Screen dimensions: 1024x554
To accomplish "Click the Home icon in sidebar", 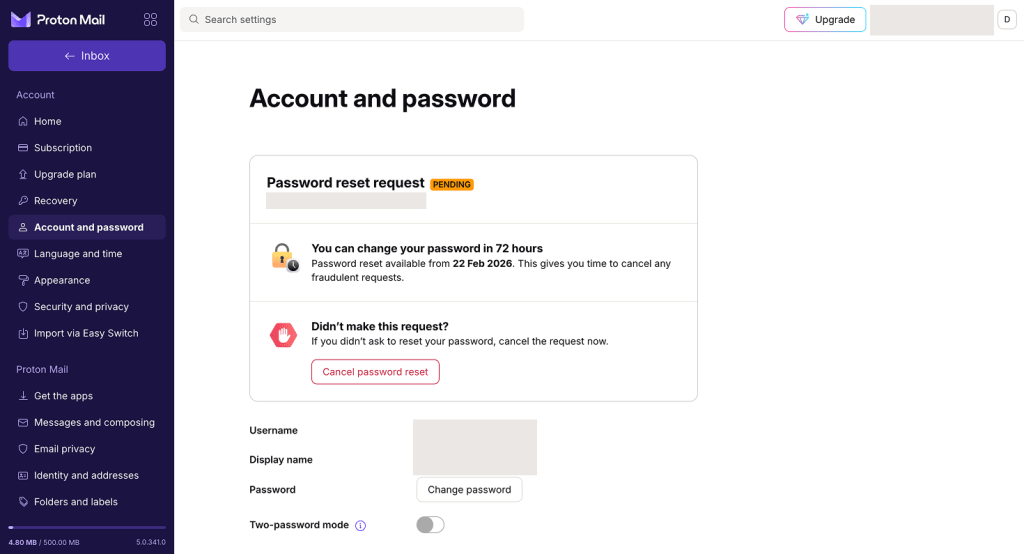I will pyautogui.click(x=23, y=121).
